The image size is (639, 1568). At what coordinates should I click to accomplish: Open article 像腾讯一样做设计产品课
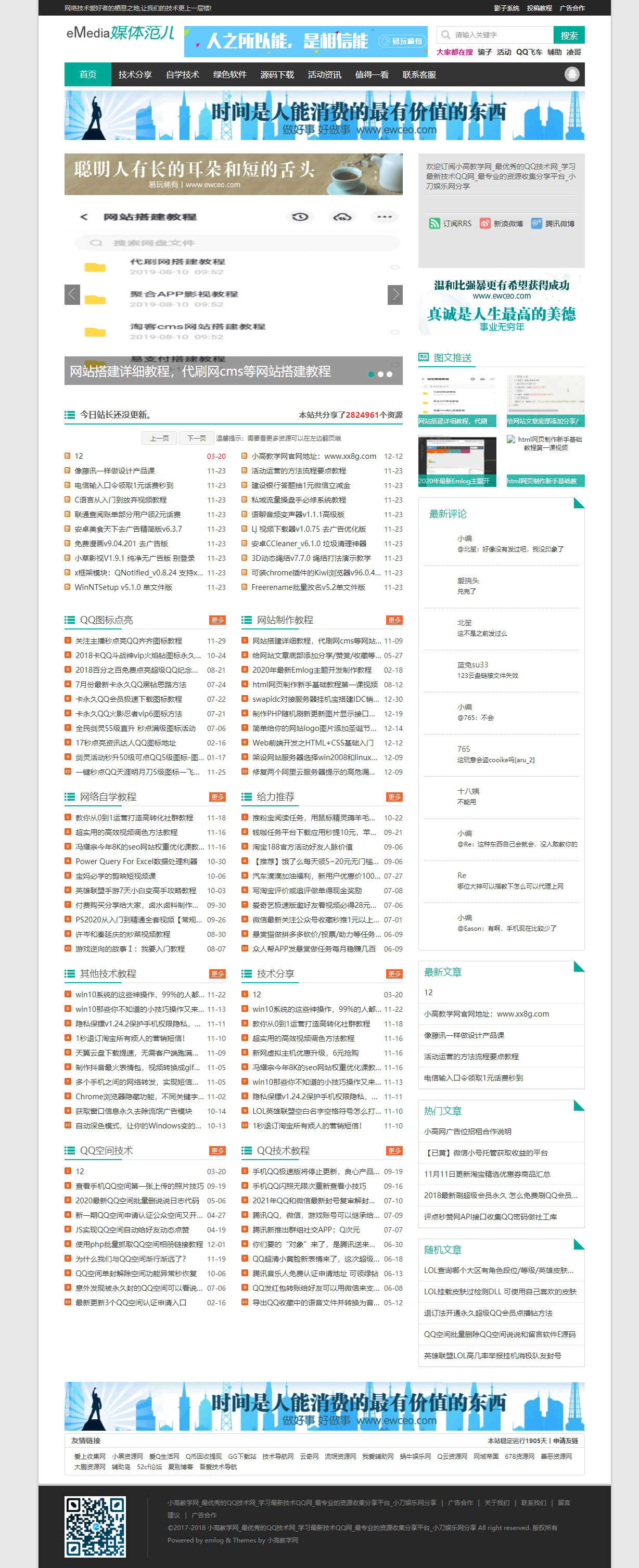pos(114,470)
